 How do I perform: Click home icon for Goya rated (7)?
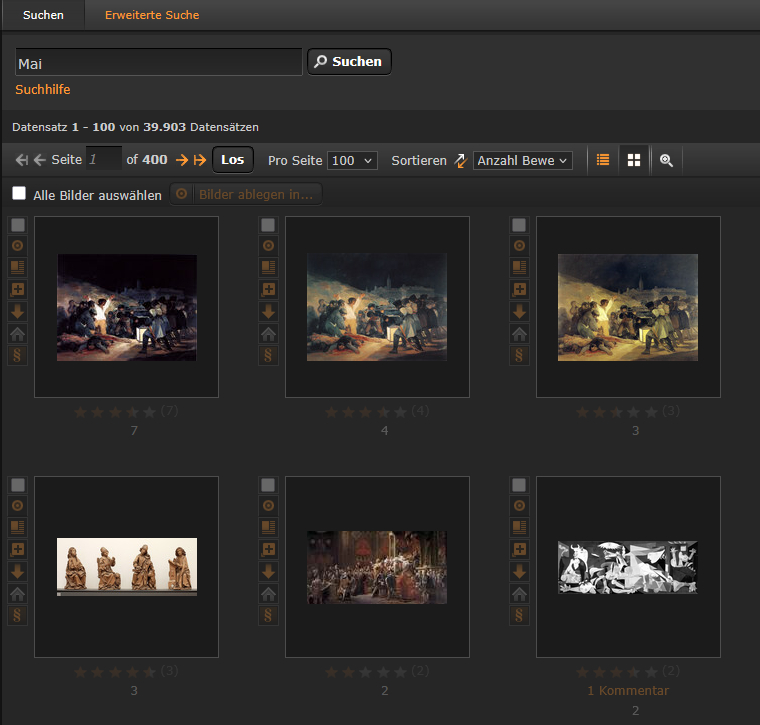point(17,333)
